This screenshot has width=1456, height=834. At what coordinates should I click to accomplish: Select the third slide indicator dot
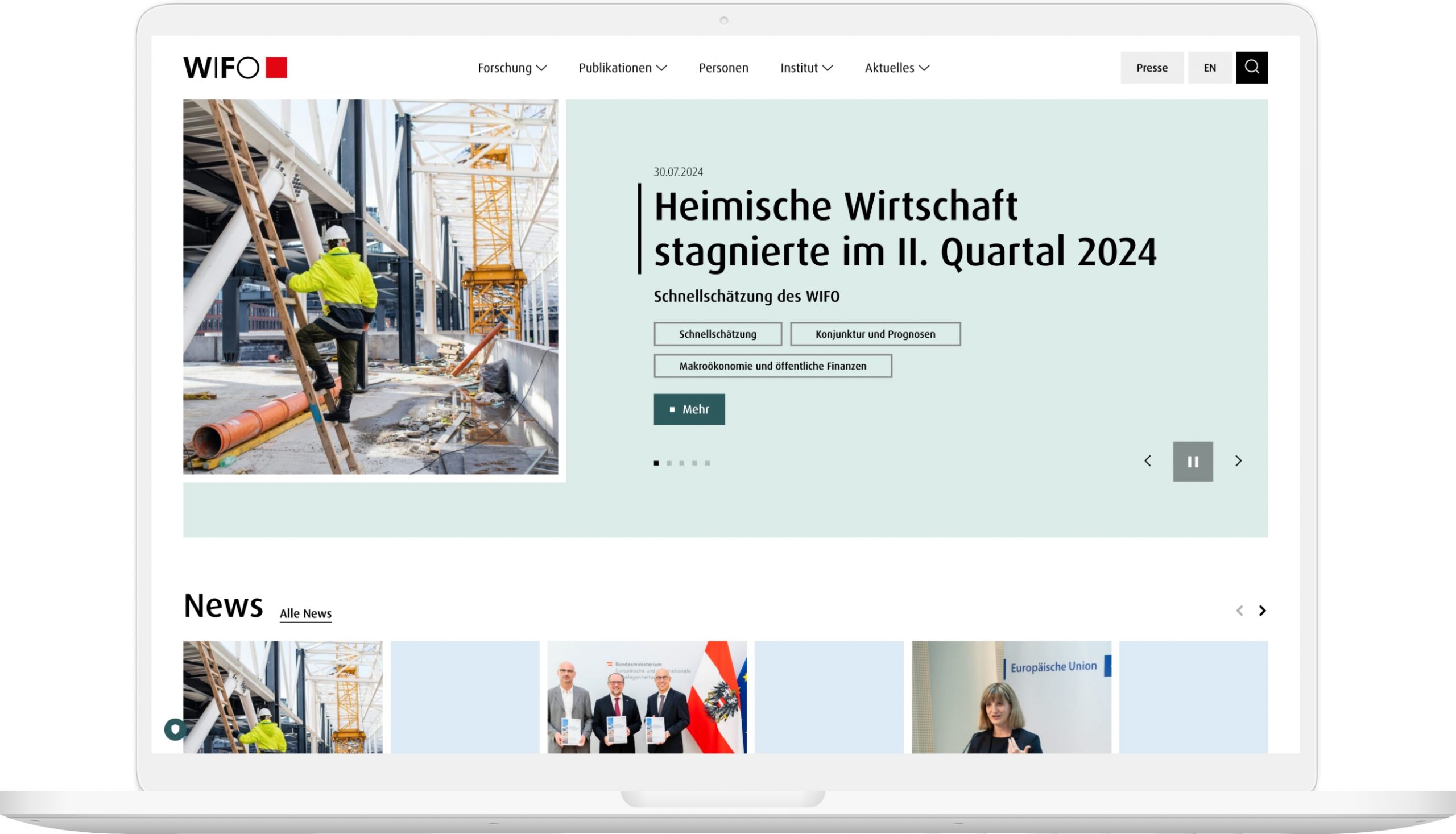(x=681, y=463)
